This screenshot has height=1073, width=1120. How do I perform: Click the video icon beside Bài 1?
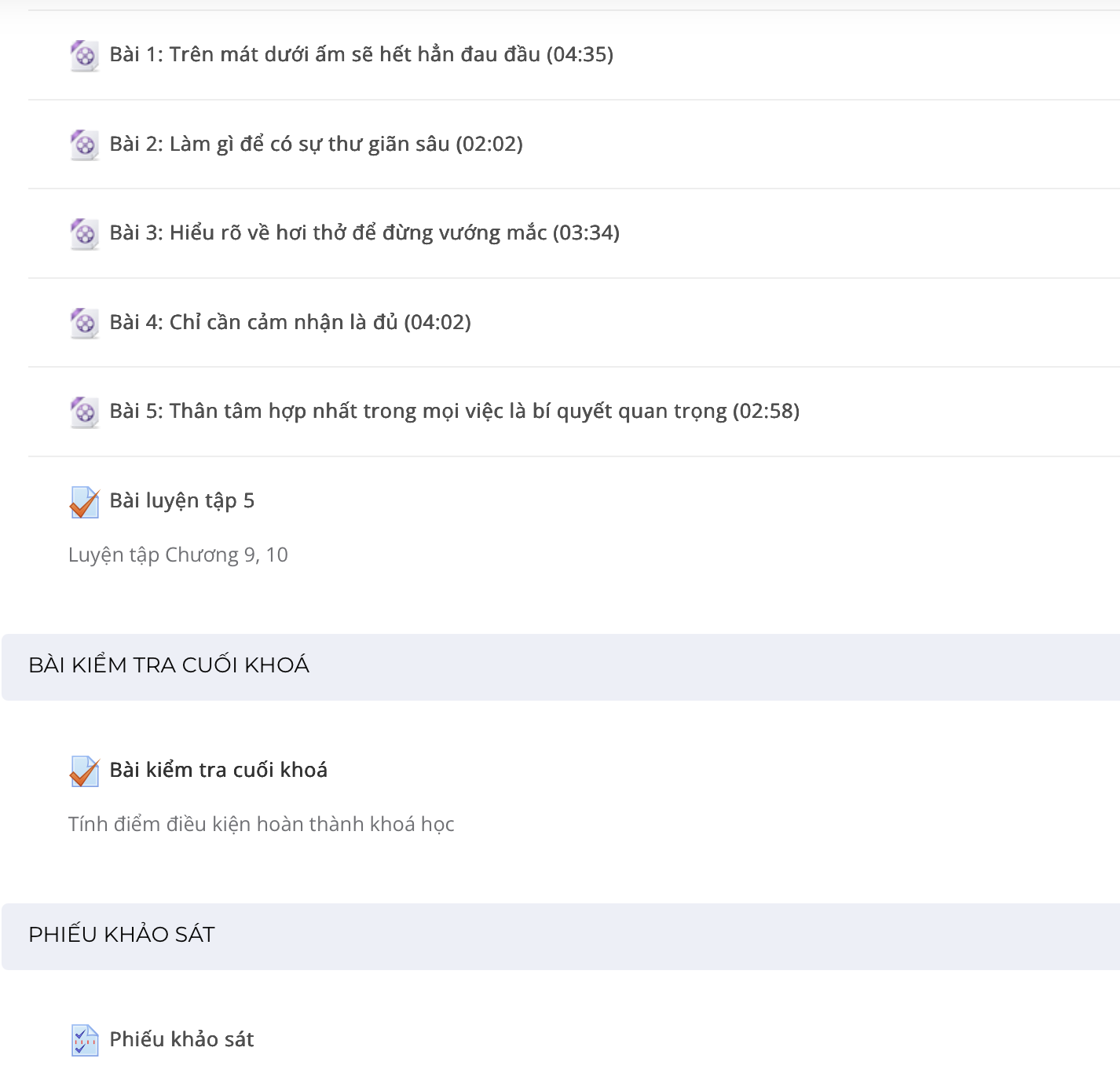point(84,56)
